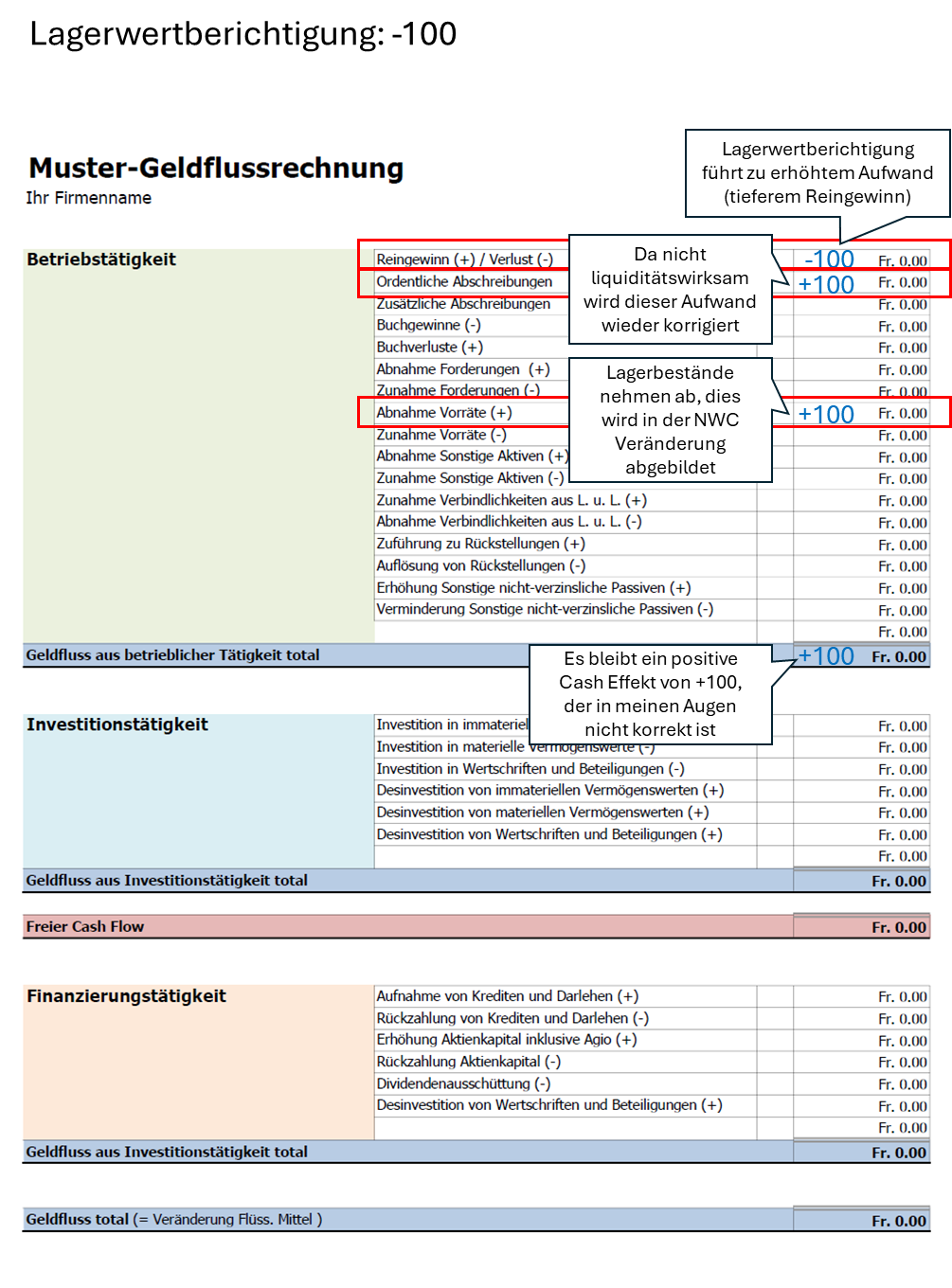The width and height of the screenshot is (952, 1288).
Task: Click the Fr. 0.00 amount for Aufnahme von Krediten
Action: (903, 997)
